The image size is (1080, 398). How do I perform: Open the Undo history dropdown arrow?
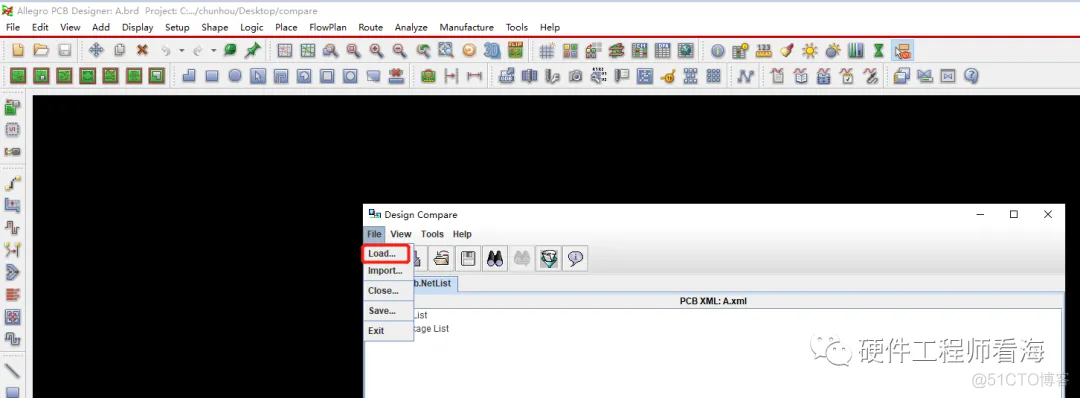pyautogui.click(x=181, y=50)
